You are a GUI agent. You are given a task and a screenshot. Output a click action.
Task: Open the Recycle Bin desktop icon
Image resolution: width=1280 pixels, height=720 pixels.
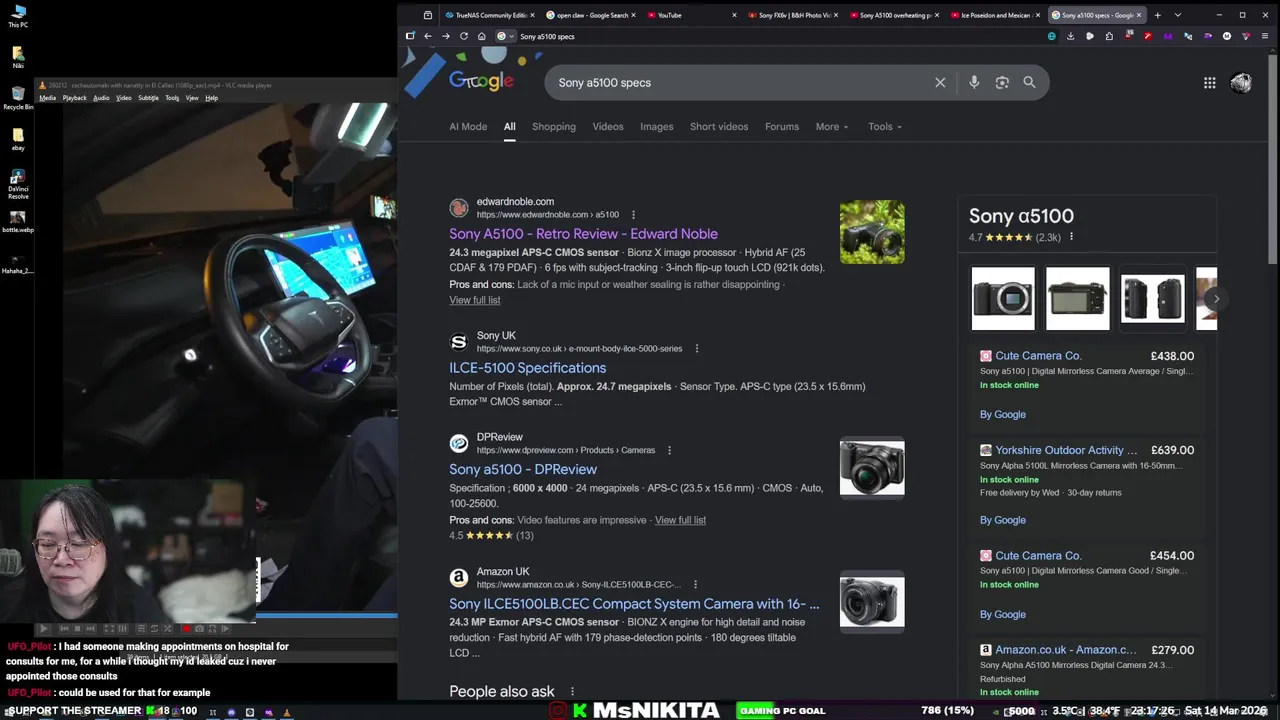point(18,98)
